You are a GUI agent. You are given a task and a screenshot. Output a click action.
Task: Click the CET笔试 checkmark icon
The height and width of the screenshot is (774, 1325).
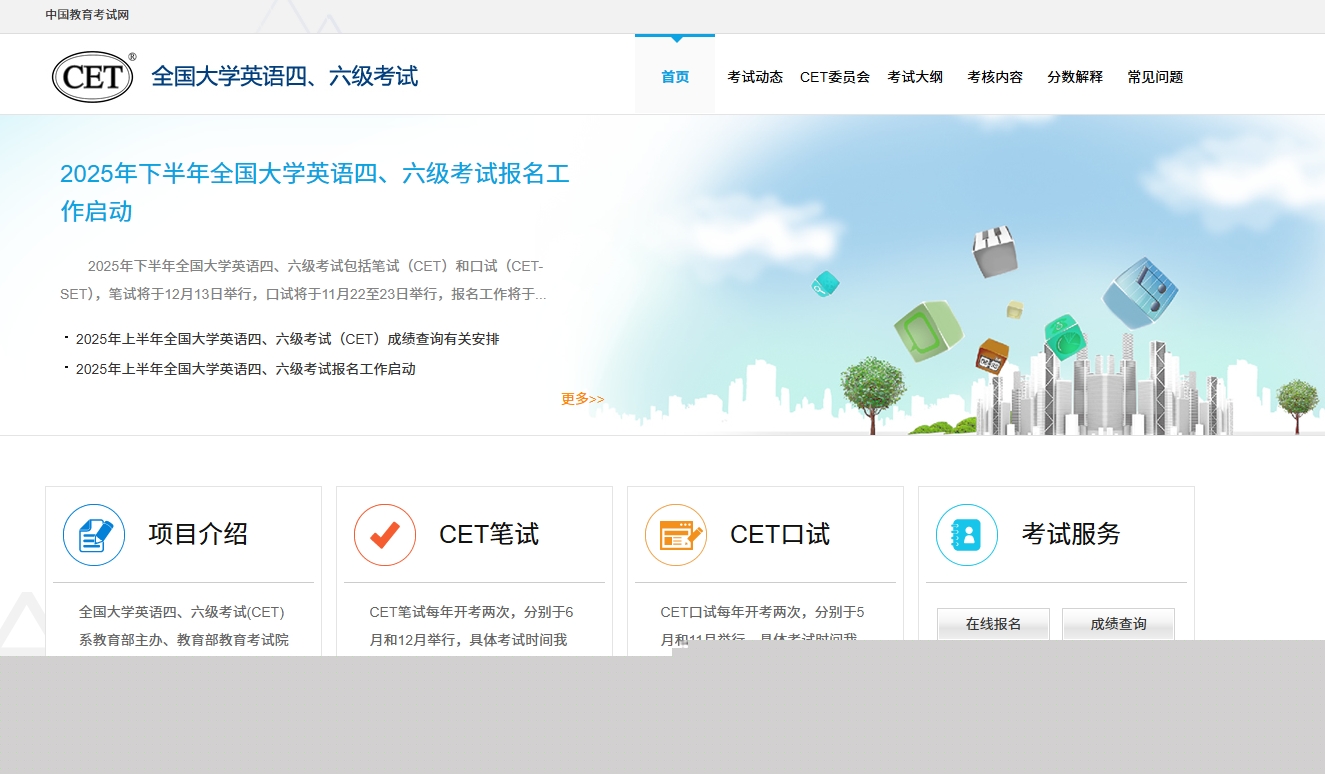coord(385,535)
